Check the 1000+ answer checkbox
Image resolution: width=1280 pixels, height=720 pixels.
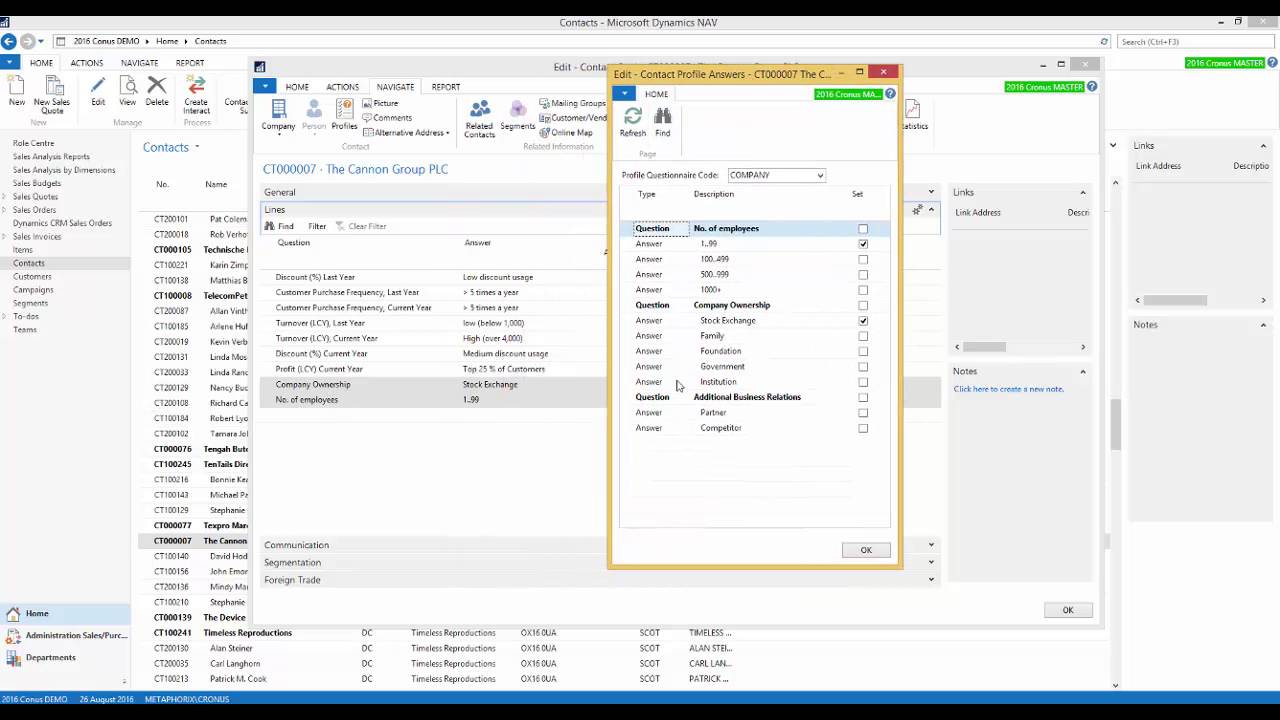pyautogui.click(x=863, y=290)
